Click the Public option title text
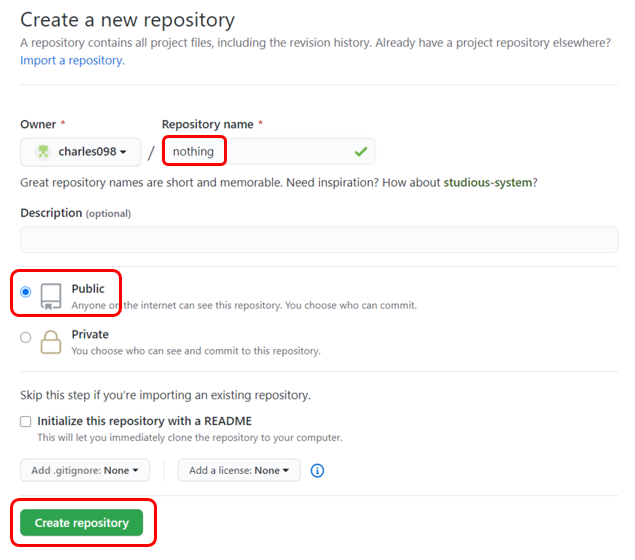635x560 pixels. pos(88,289)
